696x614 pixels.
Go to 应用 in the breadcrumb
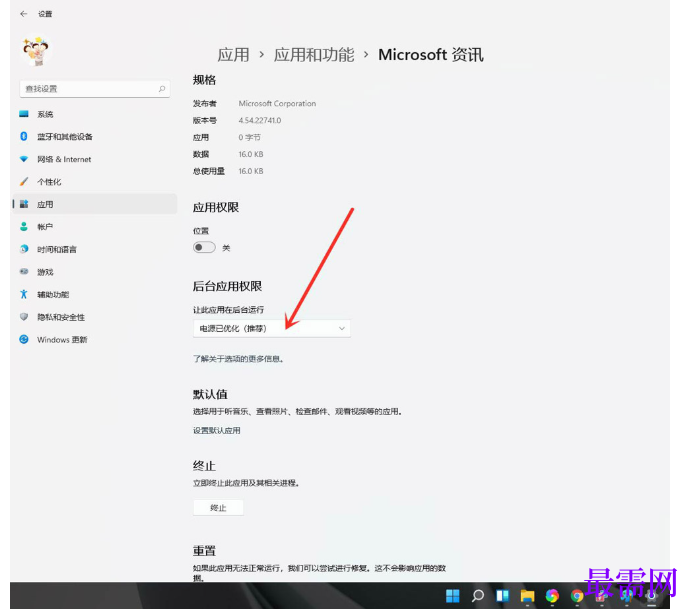coord(233,55)
